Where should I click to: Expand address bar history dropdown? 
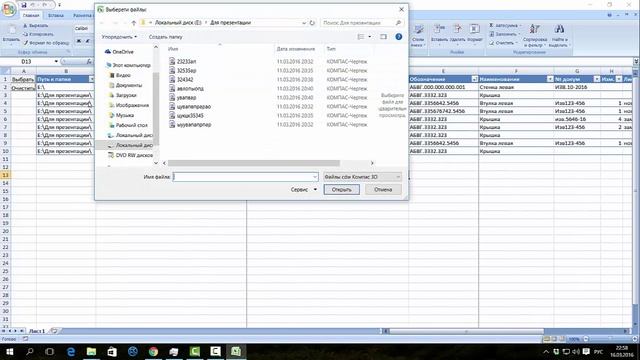click(x=304, y=23)
